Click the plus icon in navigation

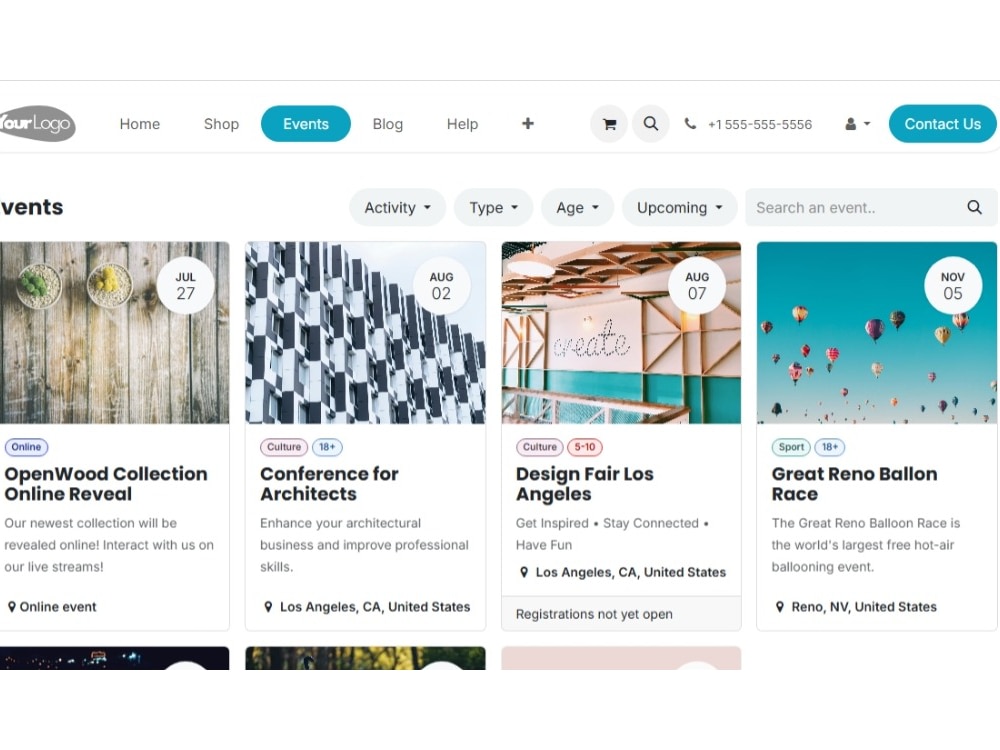point(527,124)
